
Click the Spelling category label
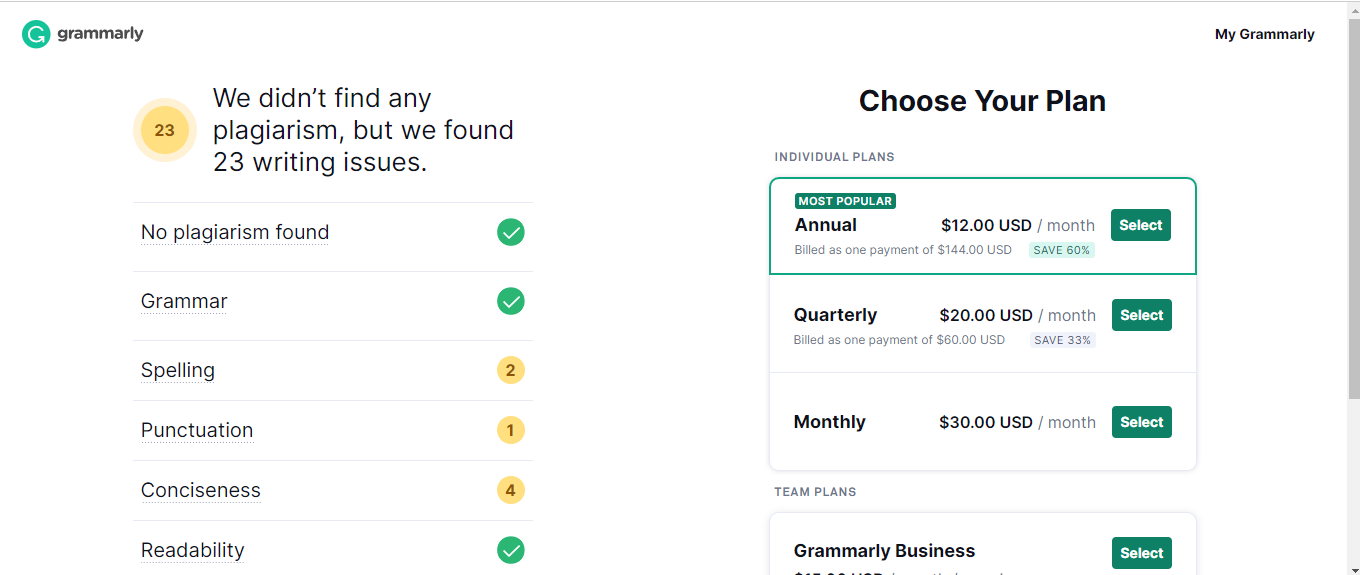[x=178, y=371]
